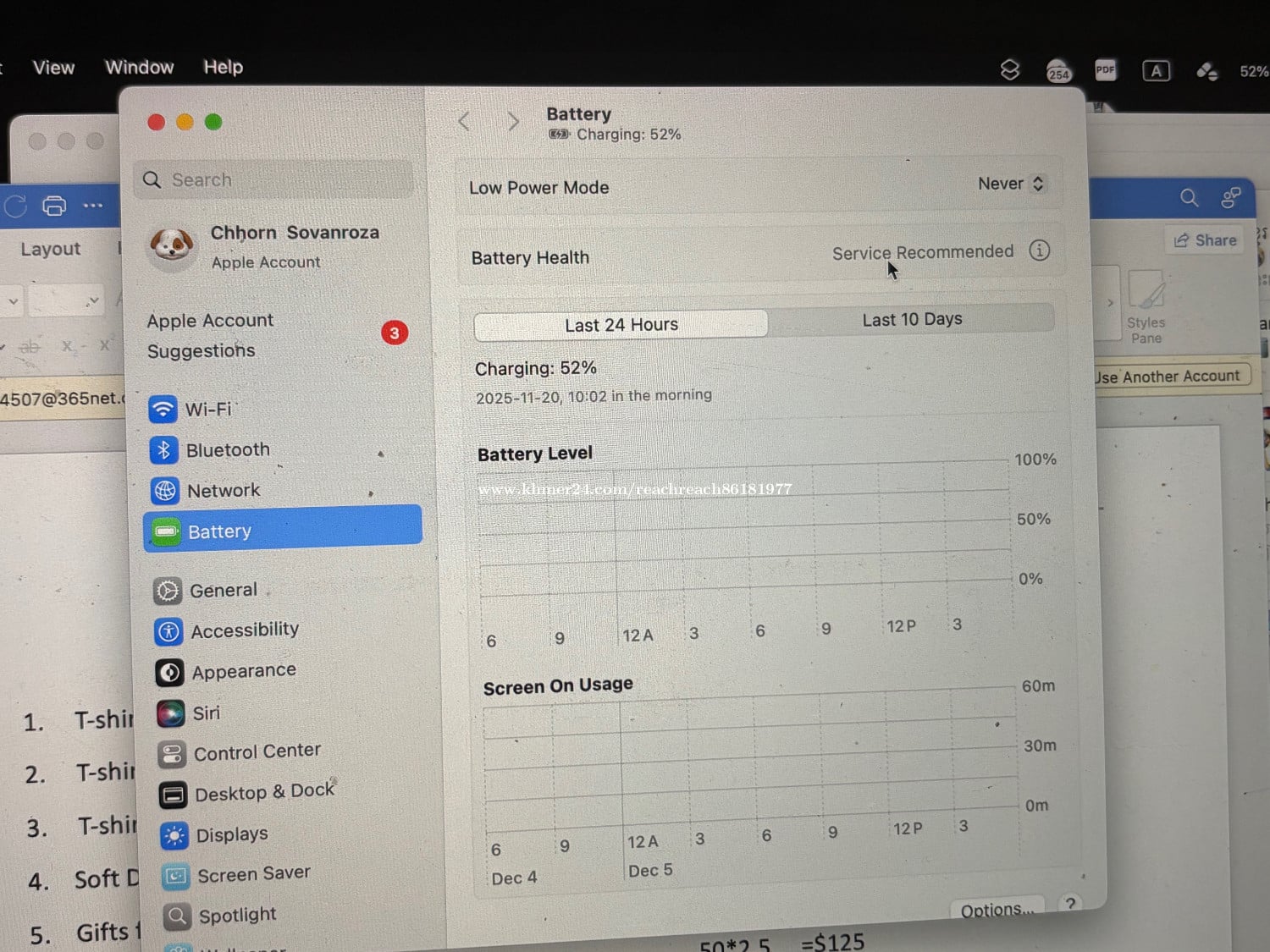Switch chart to Last 10 Days
Viewport: 1270px width, 952px height.
tap(912, 320)
